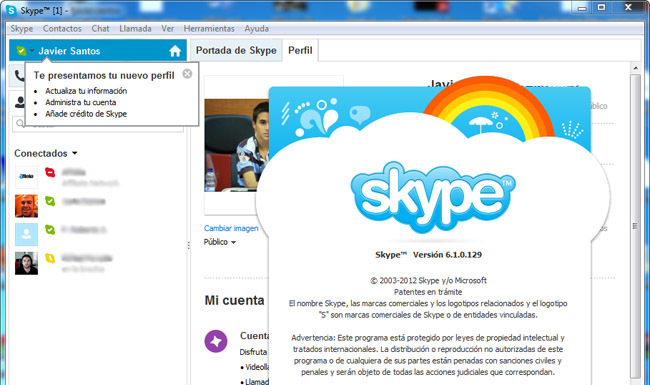The height and width of the screenshot is (385, 650).
Task: Open the Ver menu
Action: pyautogui.click(x=167, y=29)
